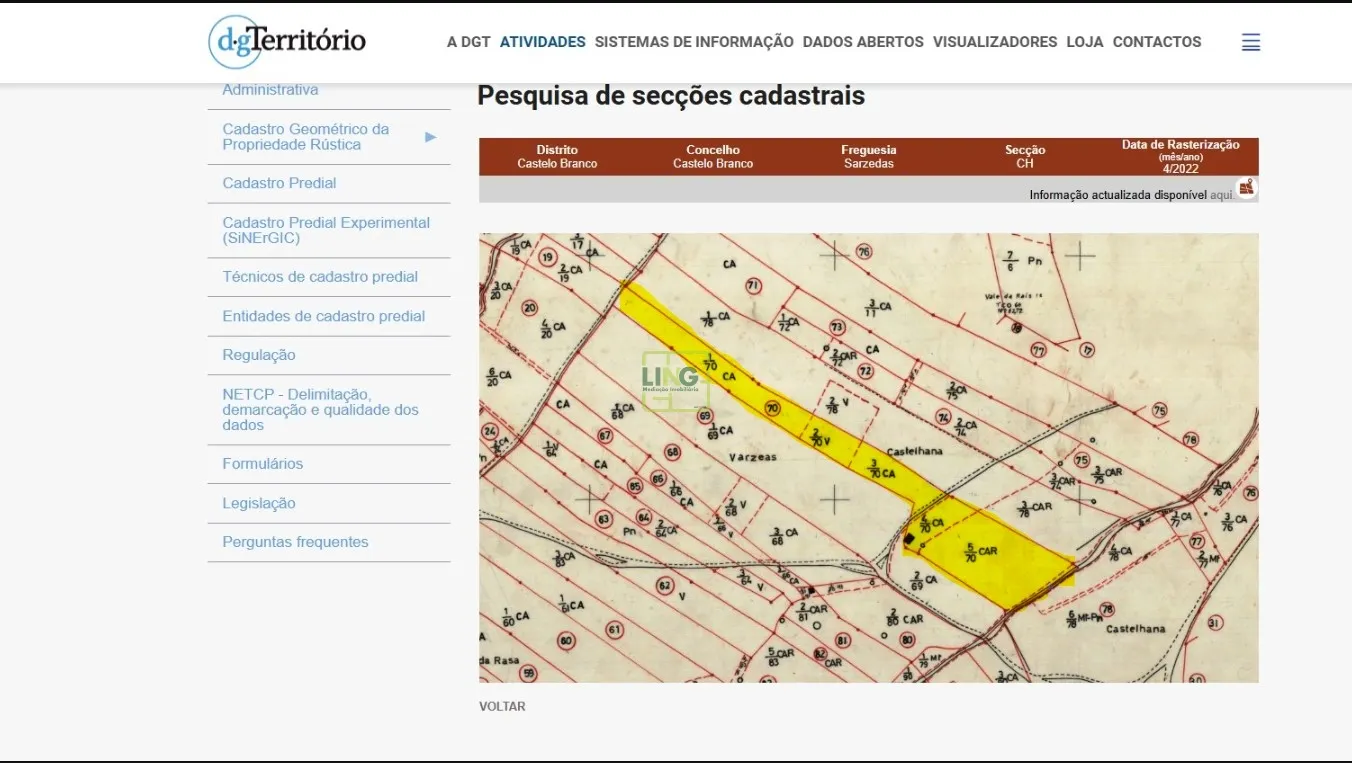
Task: Select Legislação from the sidebar
Action: coord(259,503)
